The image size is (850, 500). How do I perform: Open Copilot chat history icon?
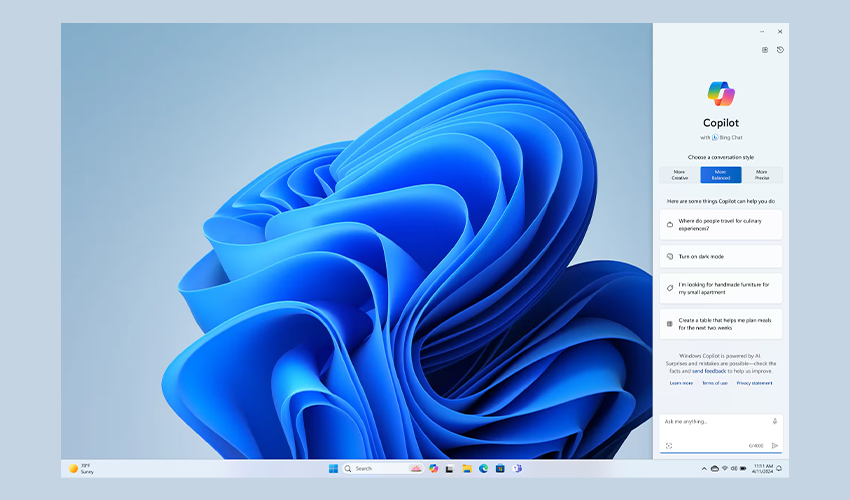click(x=780, y=50)
